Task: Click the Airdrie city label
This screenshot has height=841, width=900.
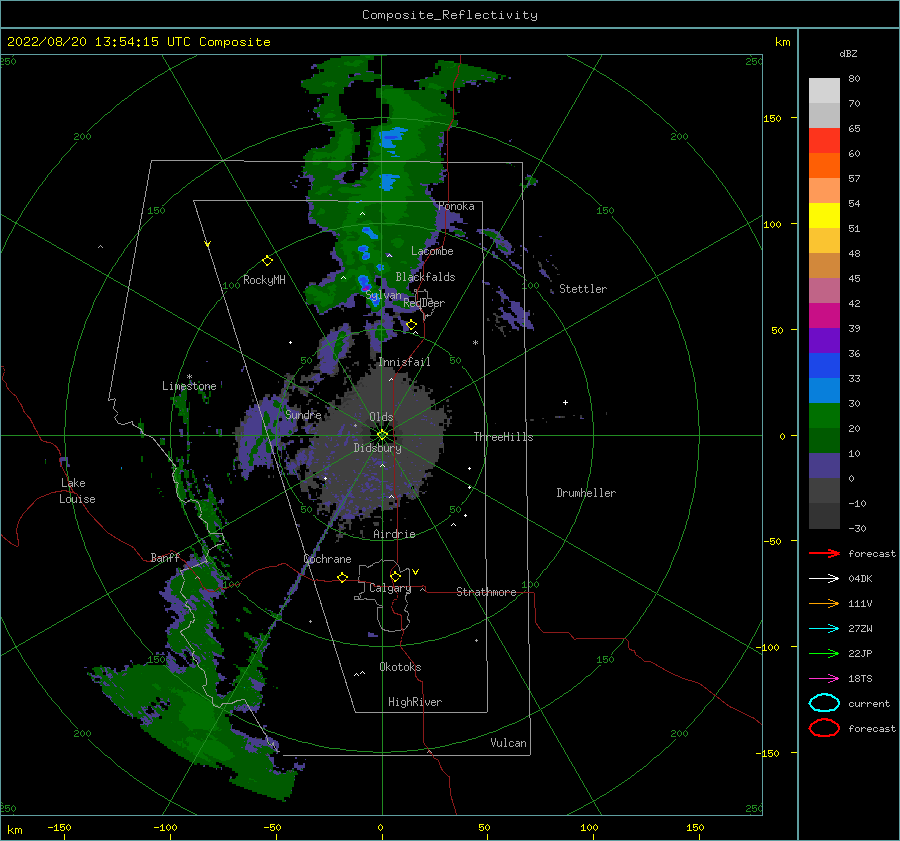Action: 394,534
